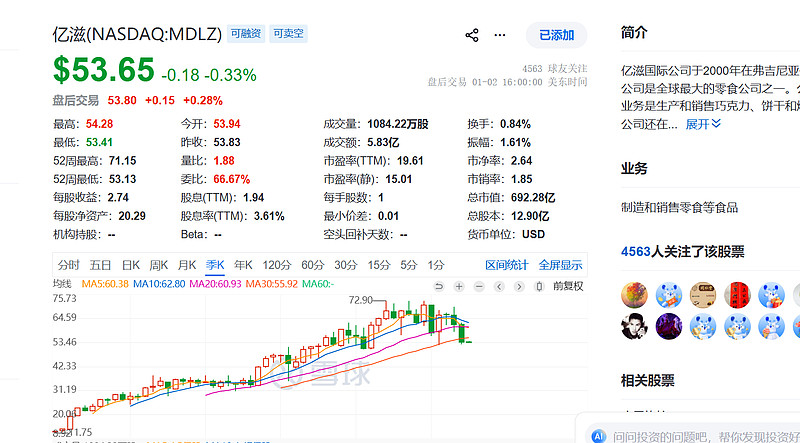Click the 今开 value 53.94
This screenshot has width=800, height=443.
tap(227, 124)
